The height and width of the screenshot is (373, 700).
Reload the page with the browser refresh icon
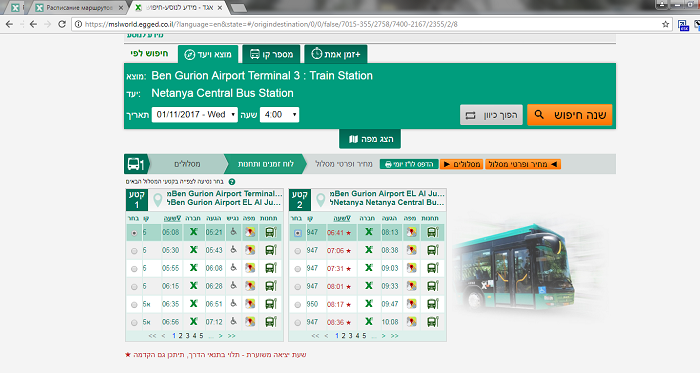click(x=62, y=24)
